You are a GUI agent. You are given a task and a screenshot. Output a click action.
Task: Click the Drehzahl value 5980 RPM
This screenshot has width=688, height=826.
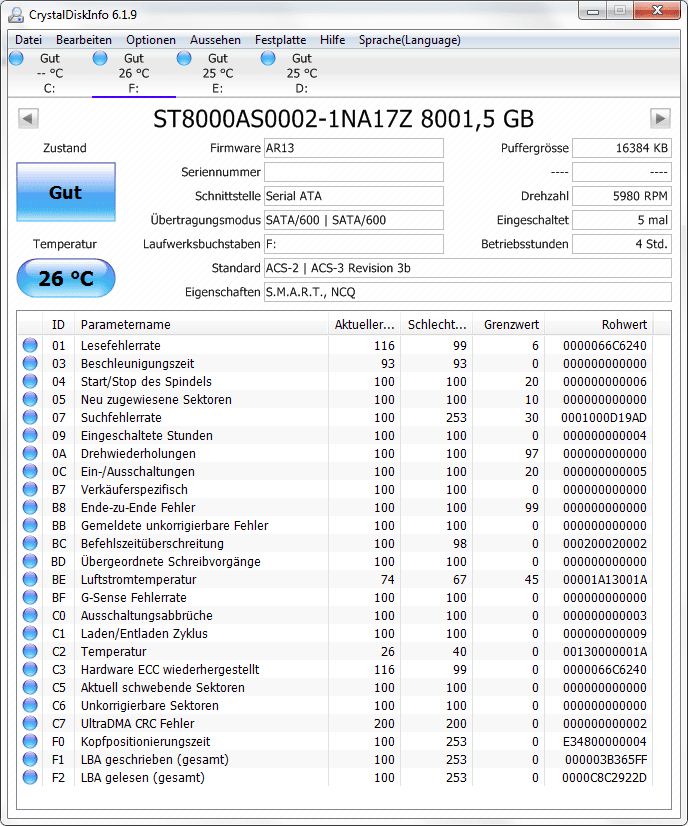pyautogui.click(x=622, y=196)
